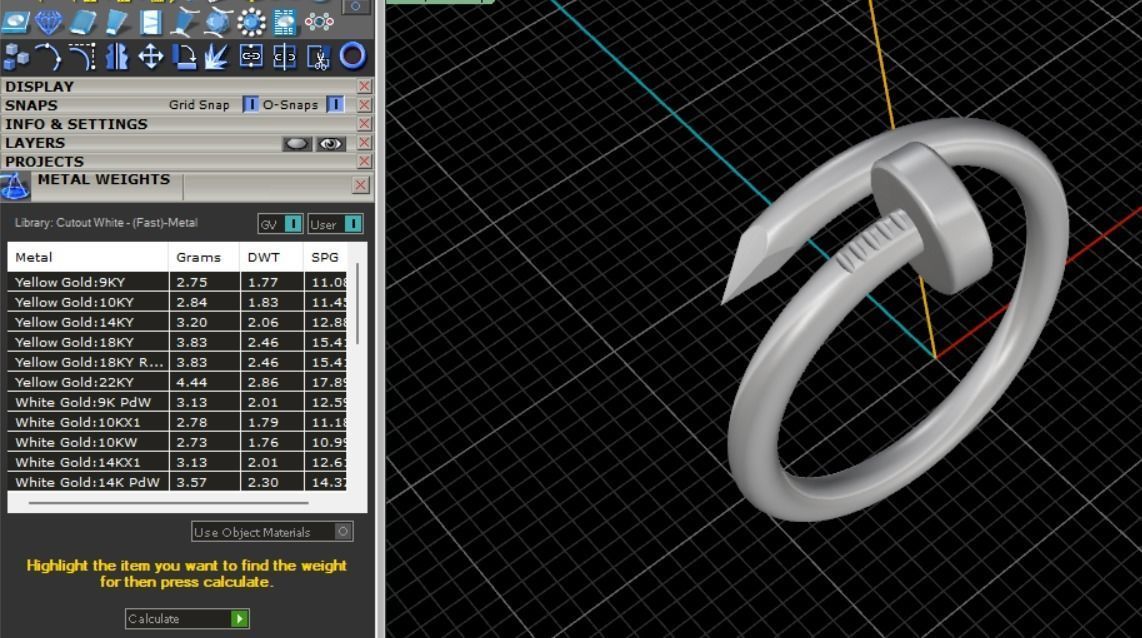Viewport: 1142px width, 638px height.
Task: Open the halo gem setting tool
Action: point(251,22)
